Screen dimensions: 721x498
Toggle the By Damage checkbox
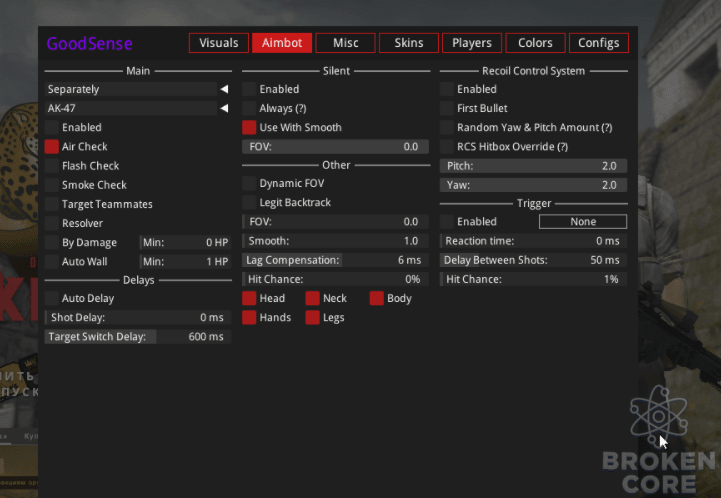[x=52, y=242]
